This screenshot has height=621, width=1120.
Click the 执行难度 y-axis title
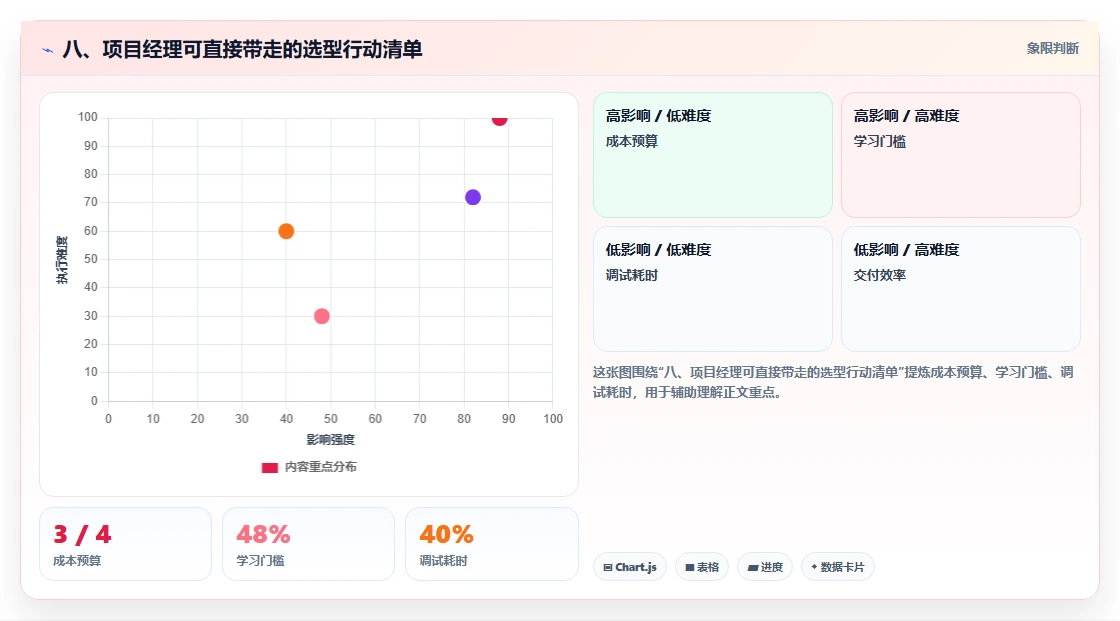point(62,259)
